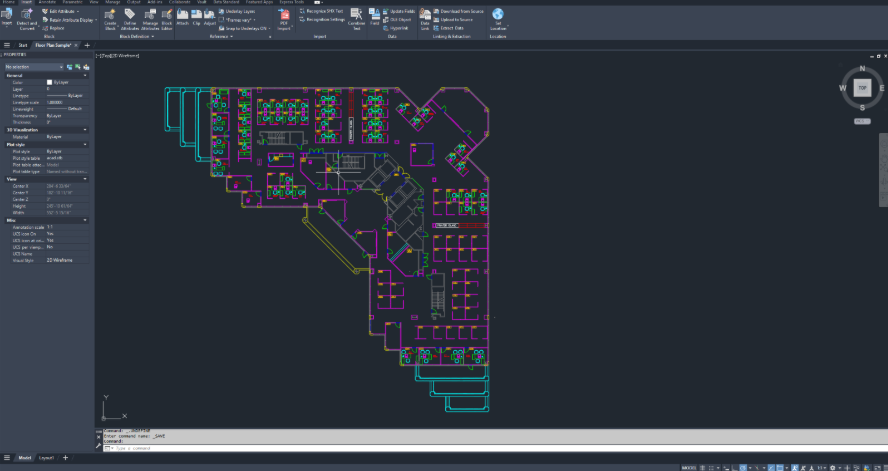This screenshot has height=471, width=888.
Task: Click the Attach reference icon
Action: [182, 14]
